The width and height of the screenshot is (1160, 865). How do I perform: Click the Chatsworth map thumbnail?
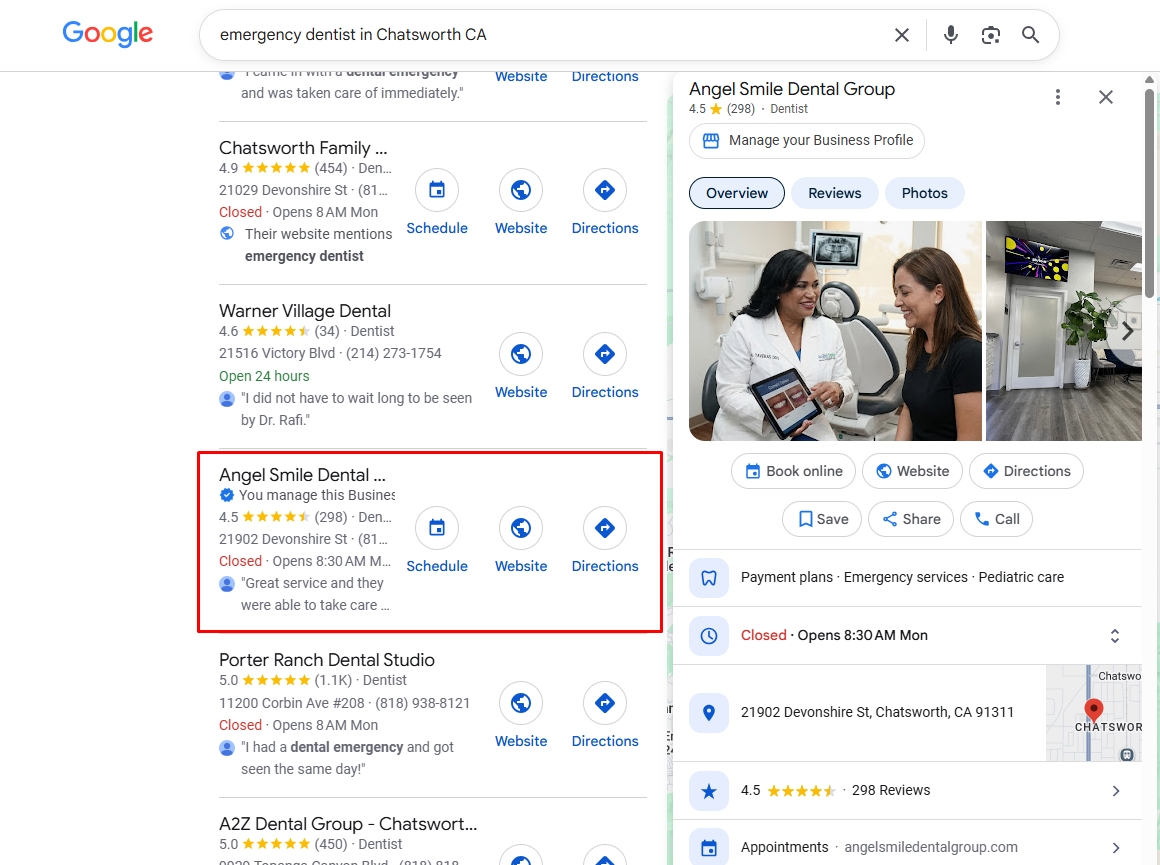(x=1093, y=713)
